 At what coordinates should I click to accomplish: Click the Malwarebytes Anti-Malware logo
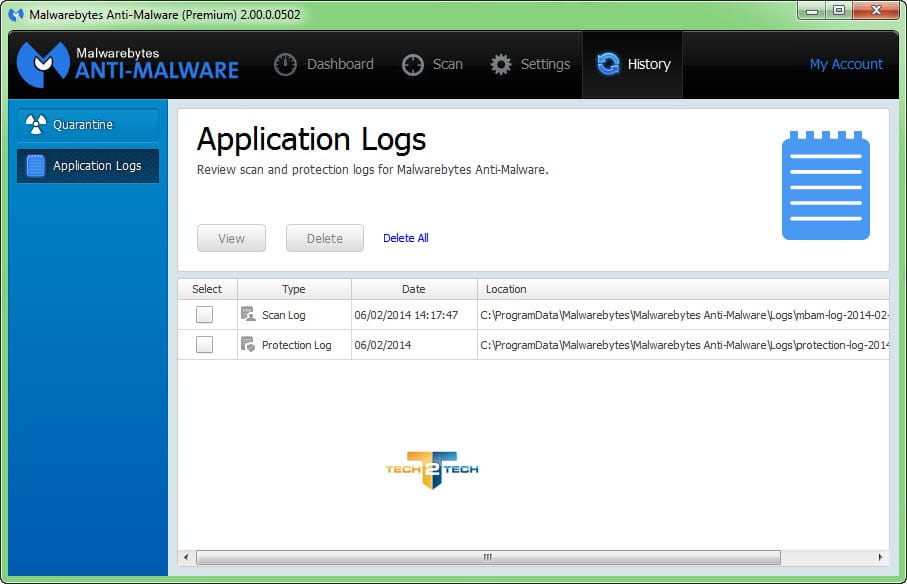(x=128, y=64)
